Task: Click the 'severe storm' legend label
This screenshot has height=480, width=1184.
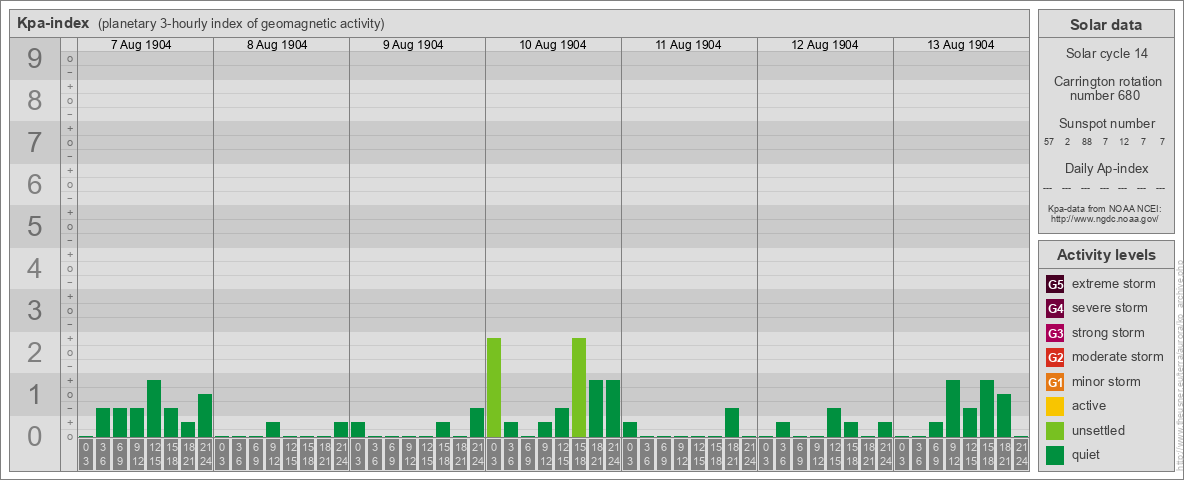Action: coord(1110,308)
